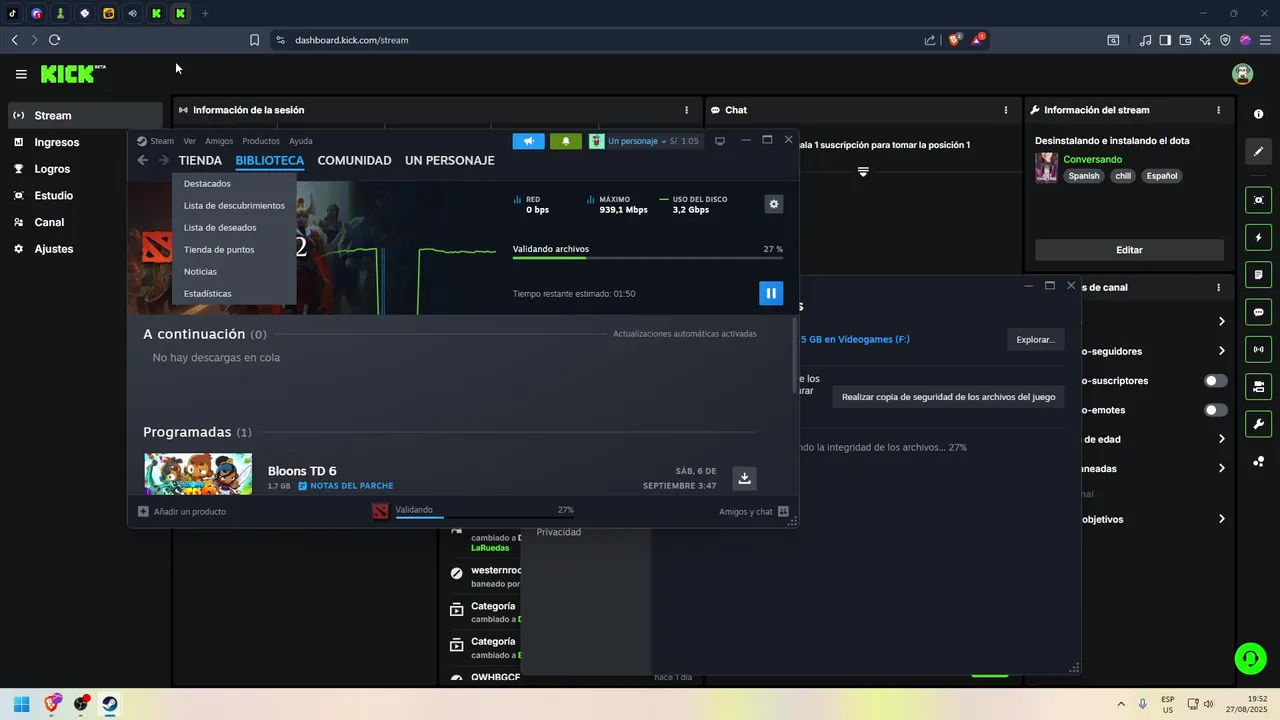This screenshot has width=1280, height=720.
Task: Open Información de la sesión options menu
Action: (686, 110)
